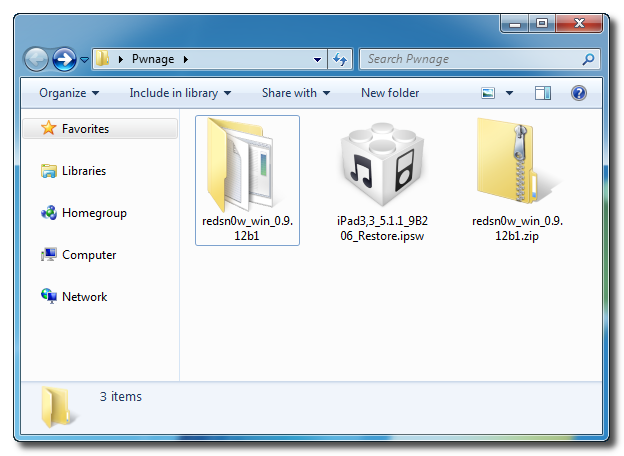Select Computer in navigation pane
The height and width of the screenshot is (456, 624).
coord(89,255)
